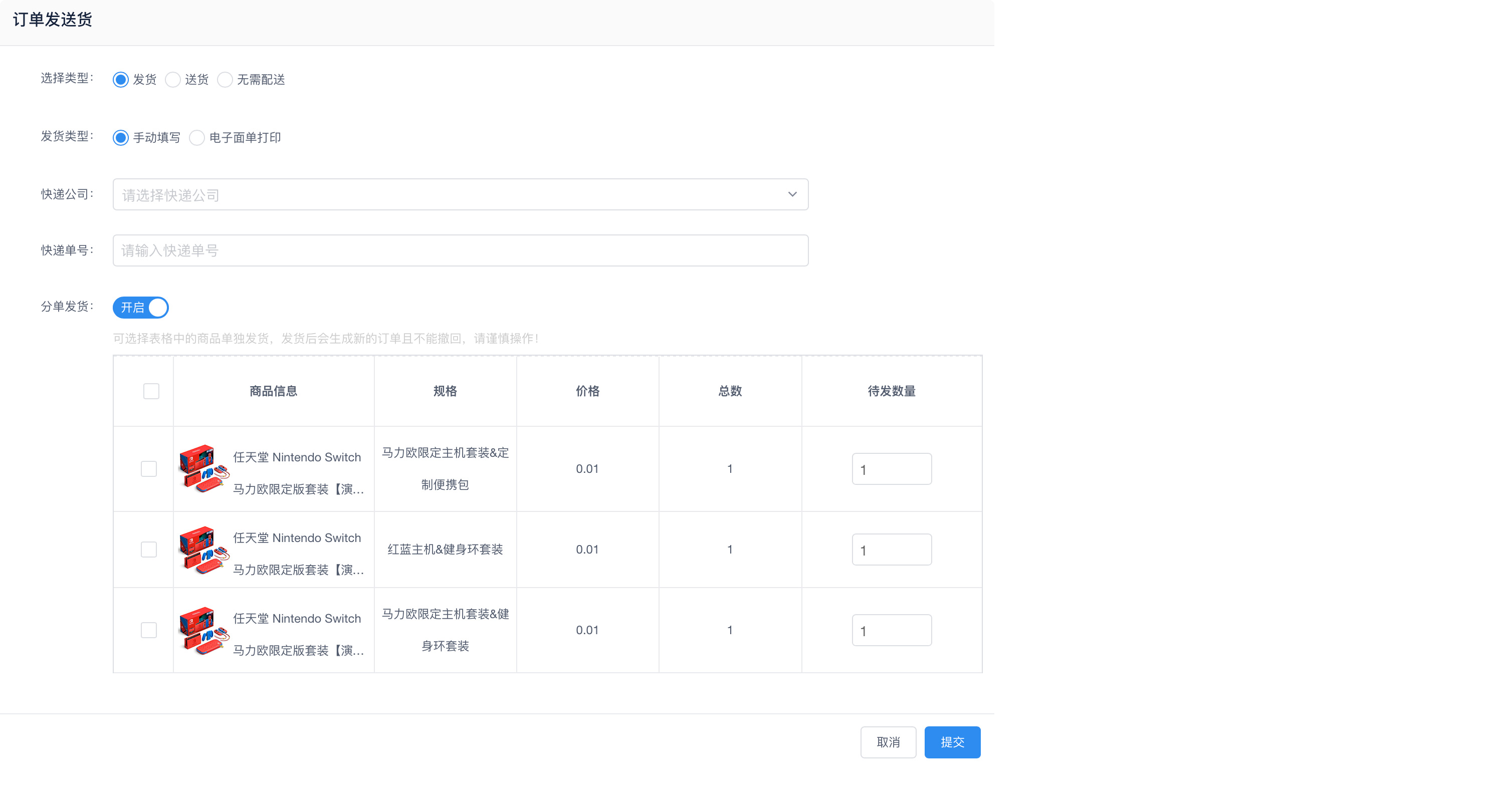Screen dimensions: 1491x812
Task: Select 手动填写 shipping type
Action: 120,137
